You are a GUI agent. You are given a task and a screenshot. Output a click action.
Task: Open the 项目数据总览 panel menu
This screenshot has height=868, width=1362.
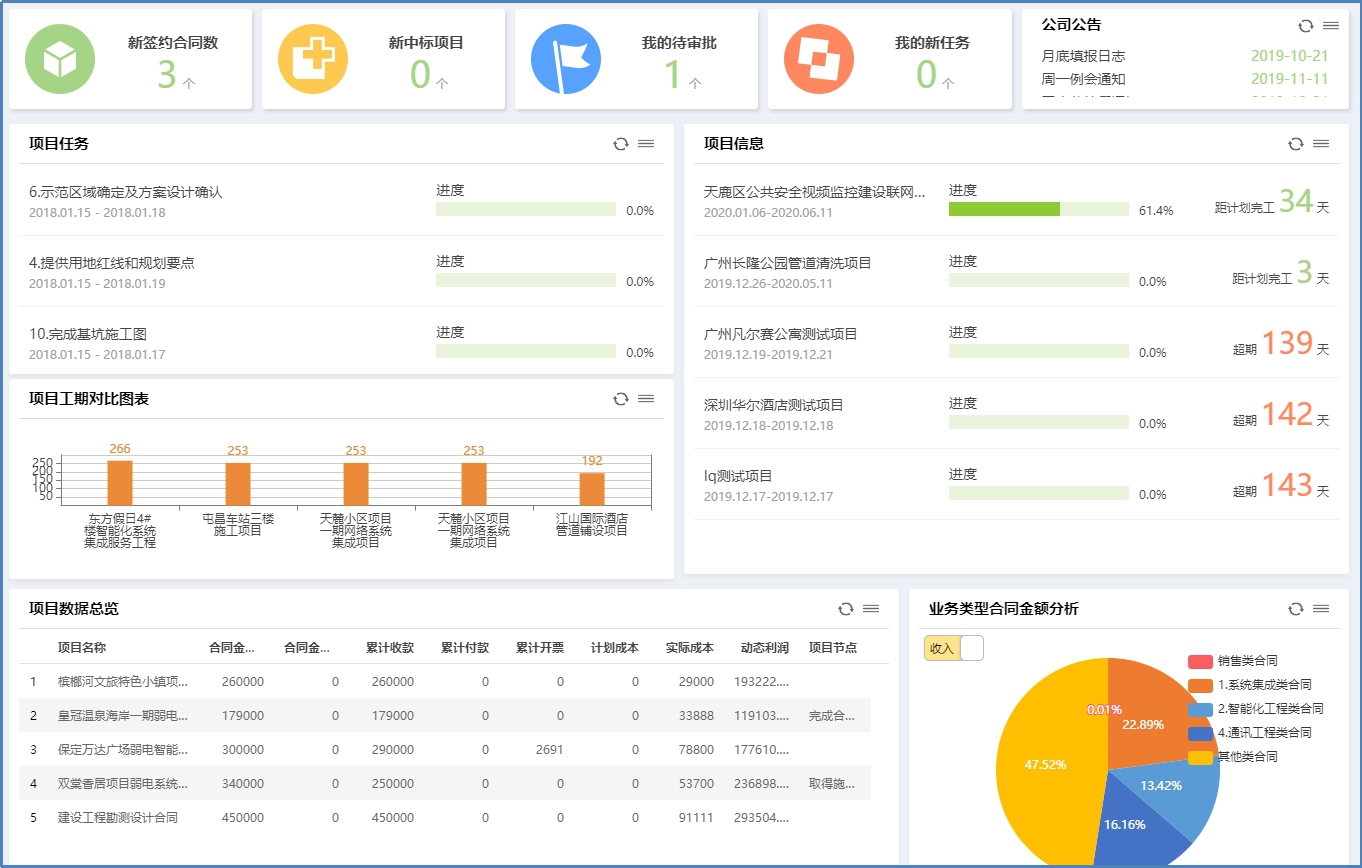click(871, 609)
